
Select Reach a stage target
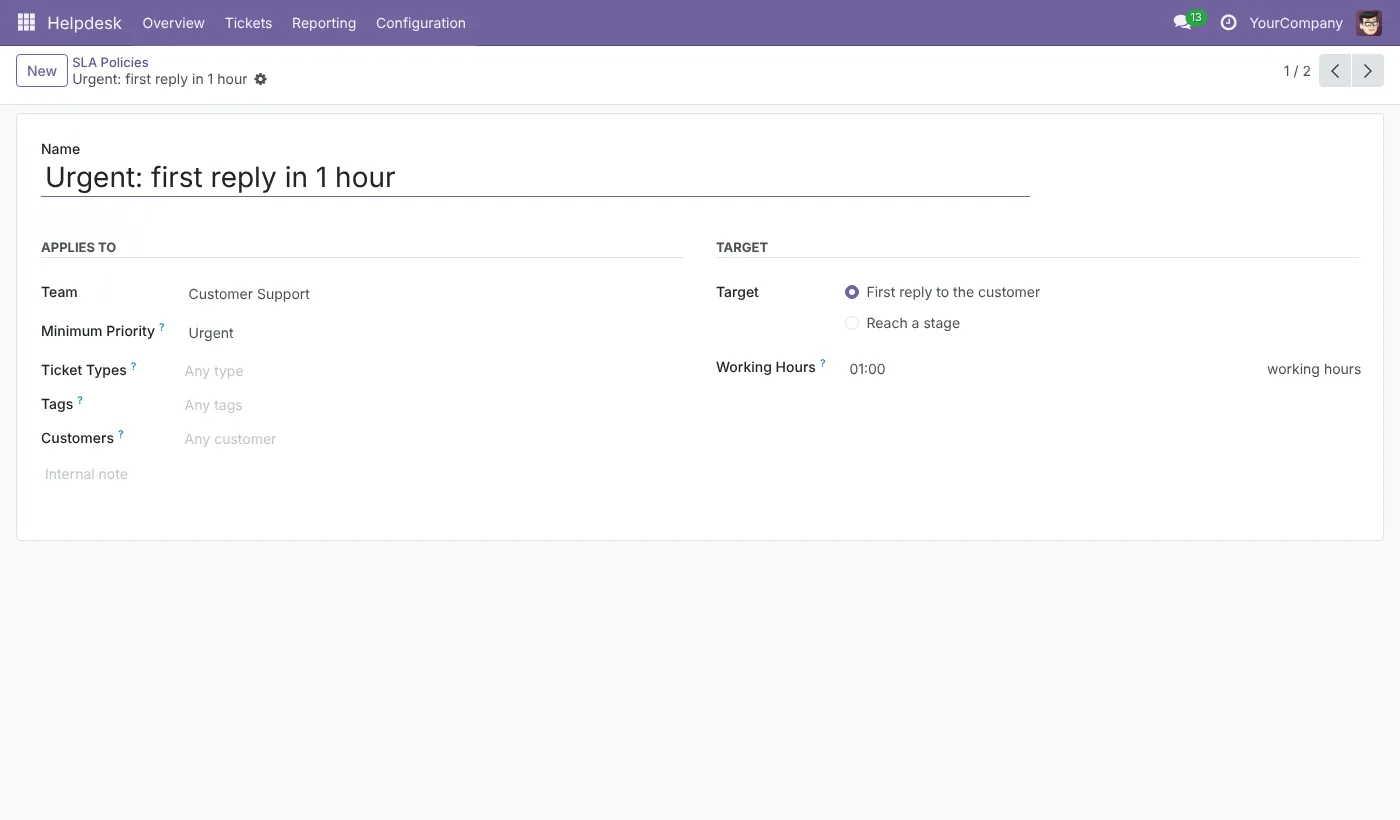[852, 323]
